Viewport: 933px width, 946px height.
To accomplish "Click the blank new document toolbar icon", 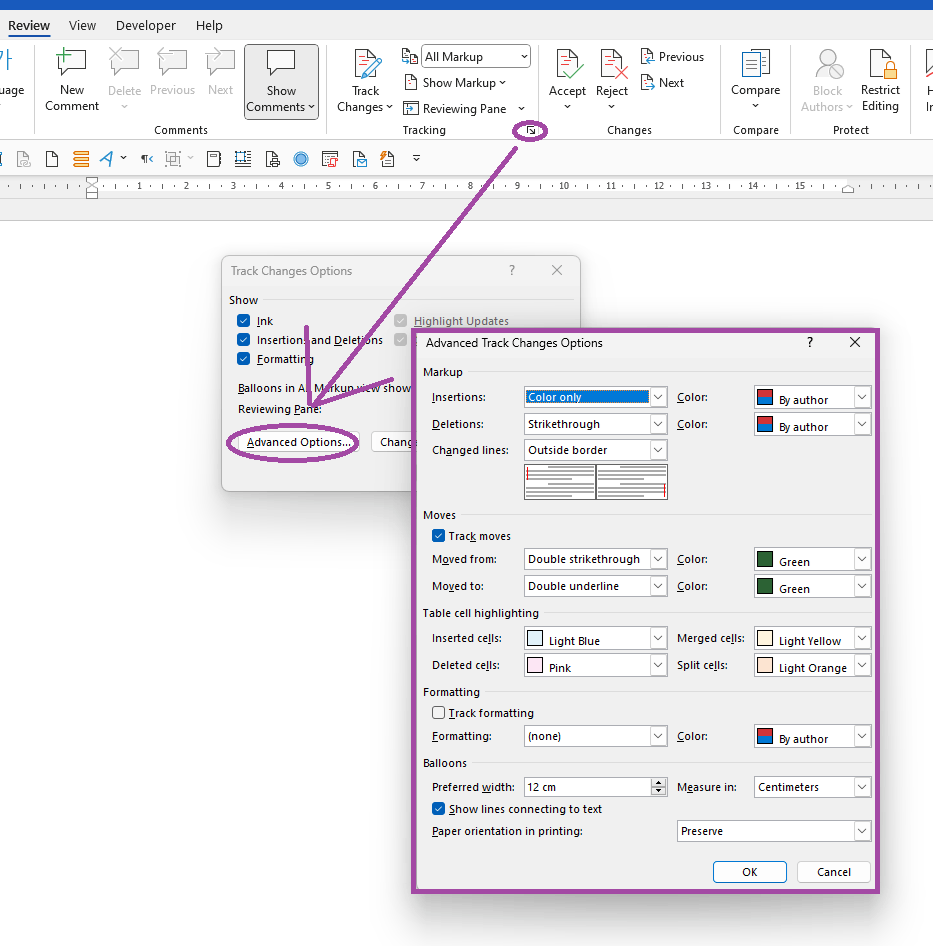I will tap(52, 159).
